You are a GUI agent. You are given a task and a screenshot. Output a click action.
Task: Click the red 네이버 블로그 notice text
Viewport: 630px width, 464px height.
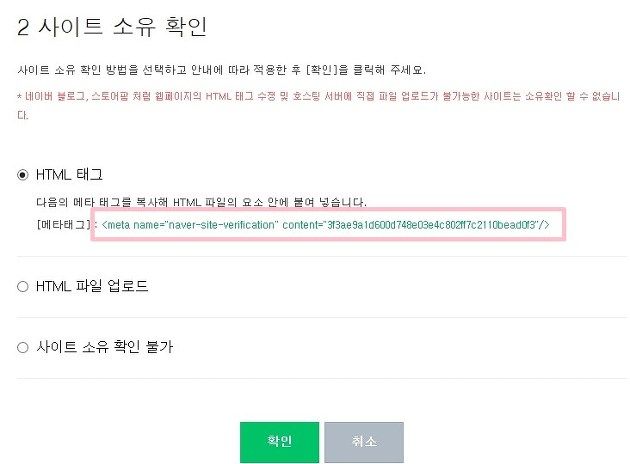(x=319, y=96)
